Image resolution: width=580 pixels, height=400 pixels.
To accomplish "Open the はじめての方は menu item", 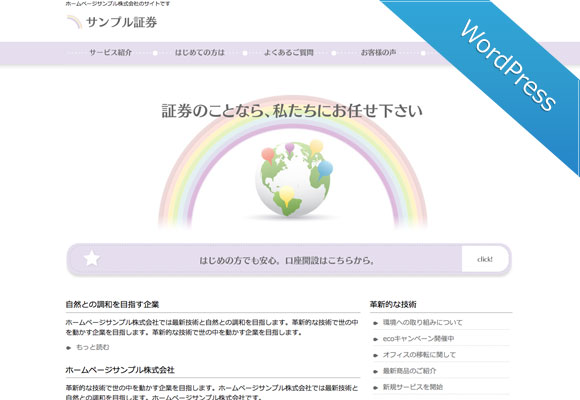I will point(200,53).
